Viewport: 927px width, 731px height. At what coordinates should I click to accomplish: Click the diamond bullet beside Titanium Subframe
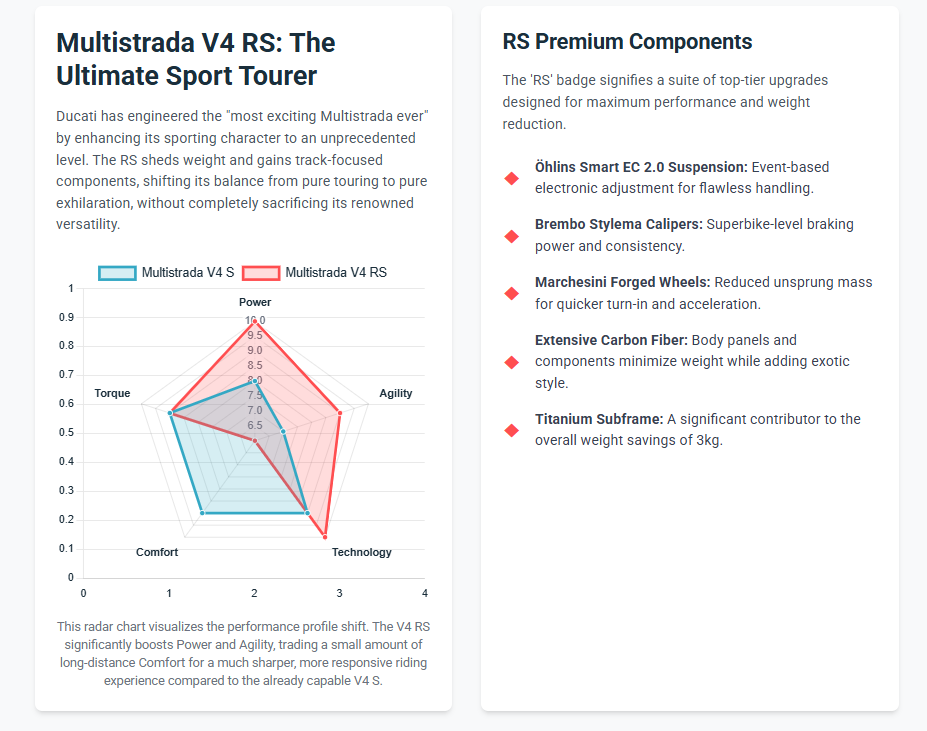[x=512, y=430]
